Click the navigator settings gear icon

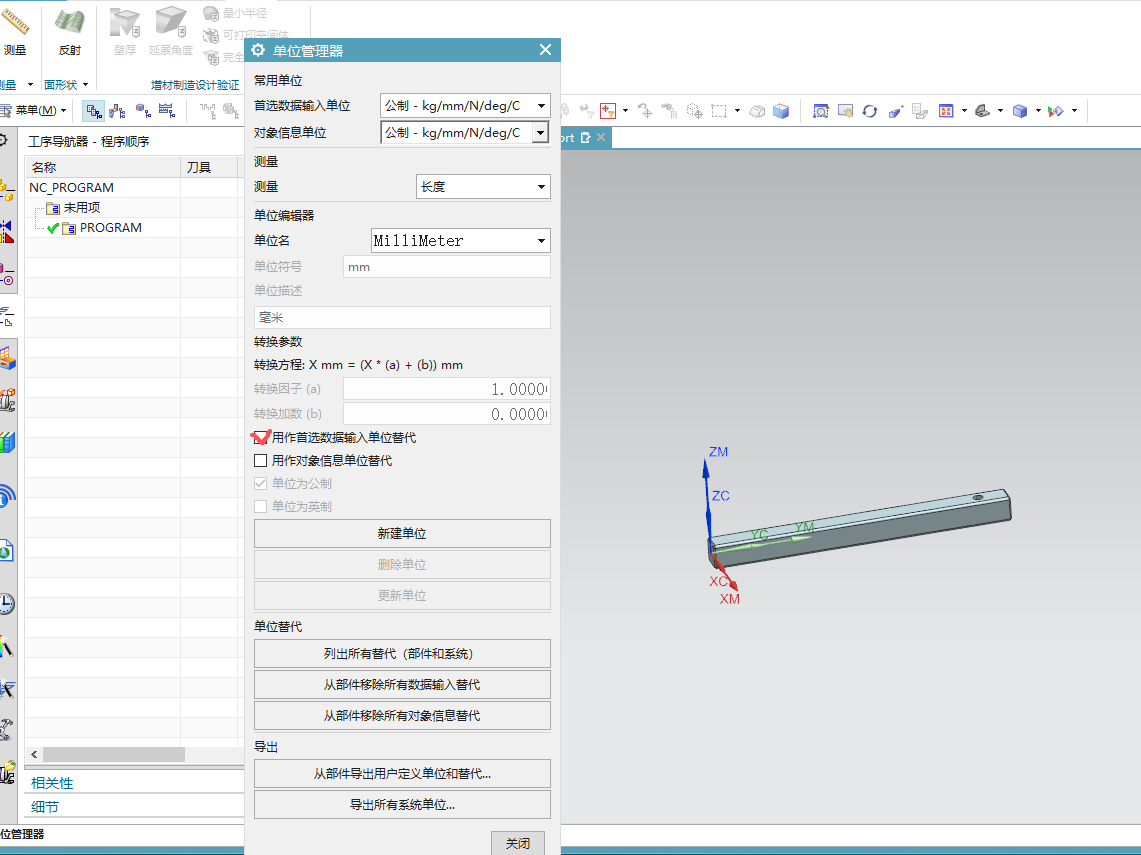click(x=4, y=140)
